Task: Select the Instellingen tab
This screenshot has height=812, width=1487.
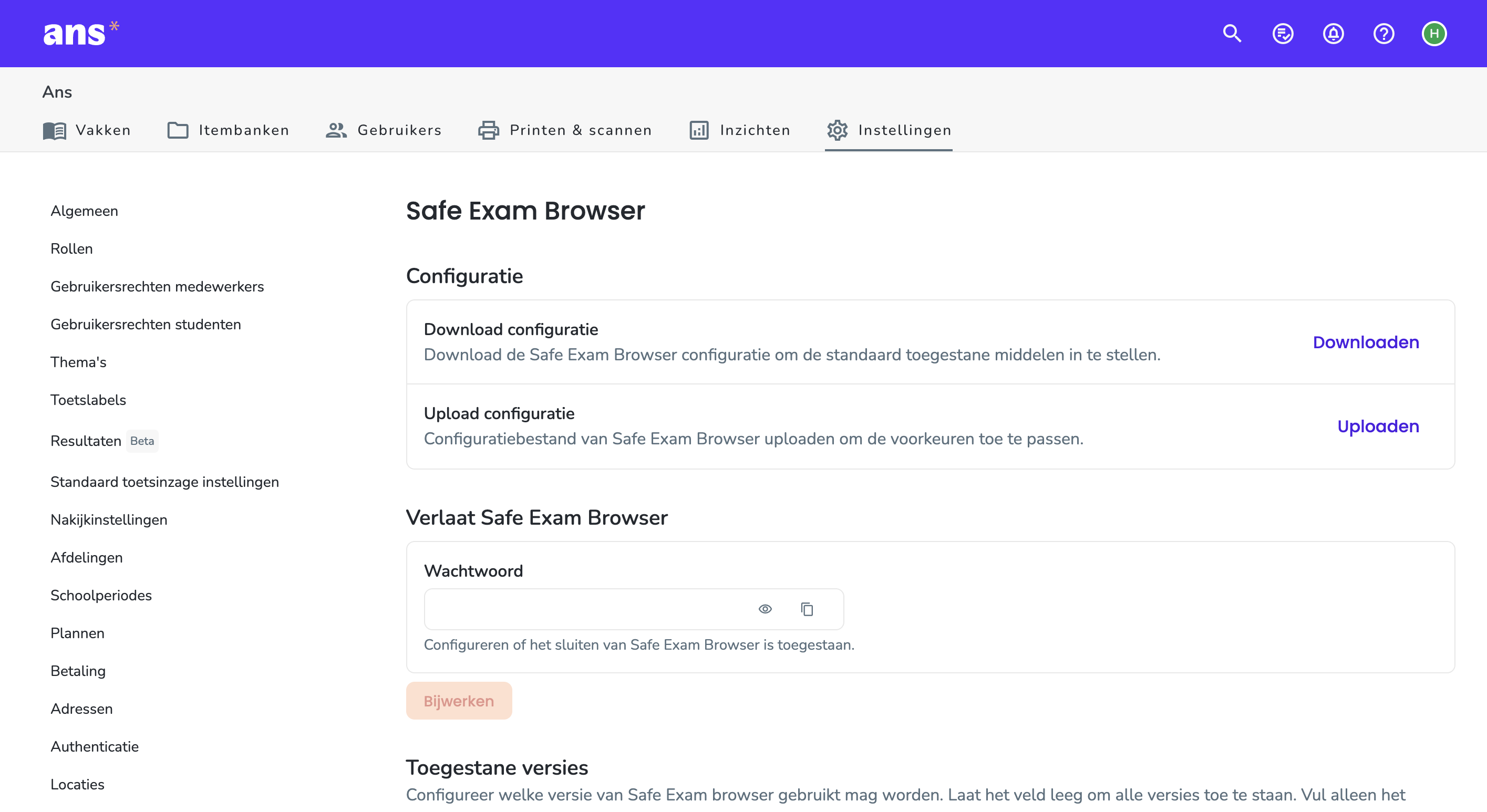Action: [x=889, y=130]
